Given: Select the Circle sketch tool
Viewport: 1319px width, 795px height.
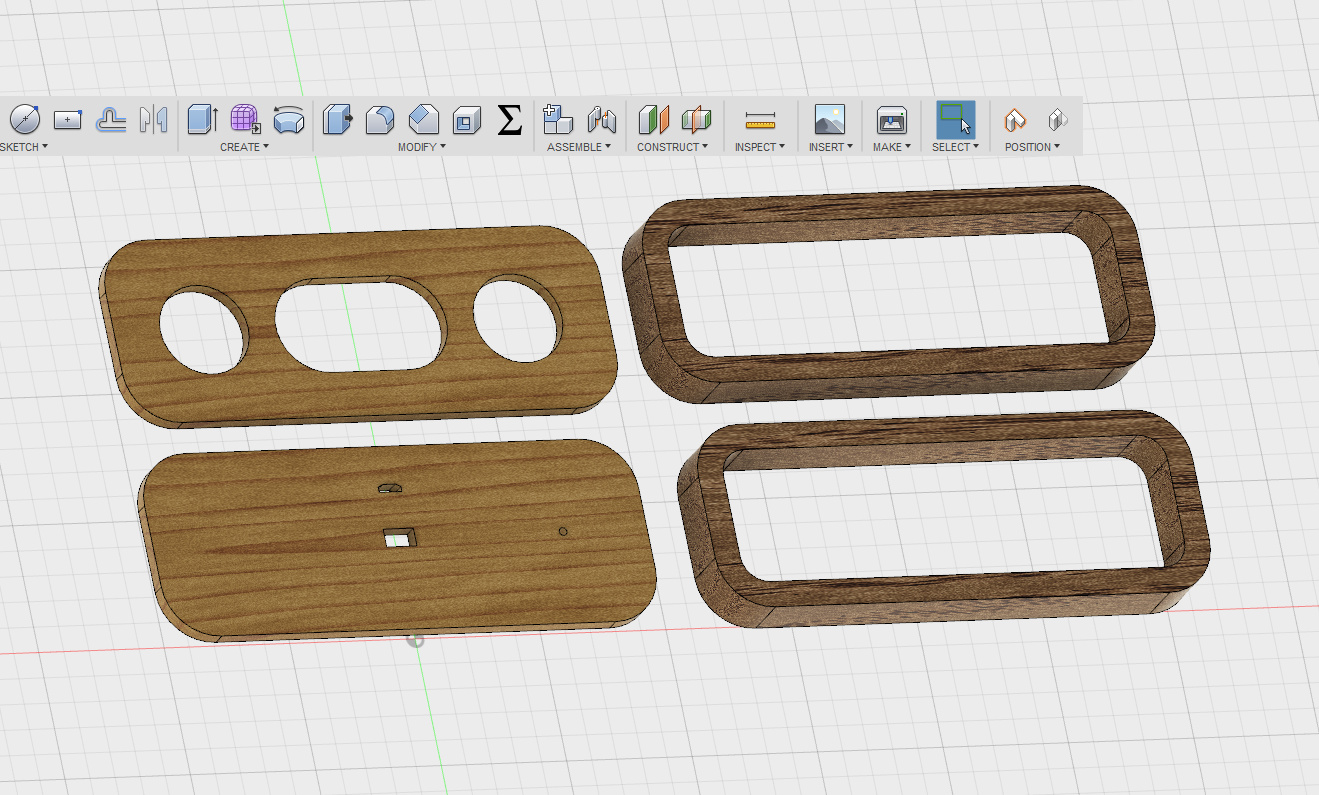Looking at the screenshot, I should [24, 120].
